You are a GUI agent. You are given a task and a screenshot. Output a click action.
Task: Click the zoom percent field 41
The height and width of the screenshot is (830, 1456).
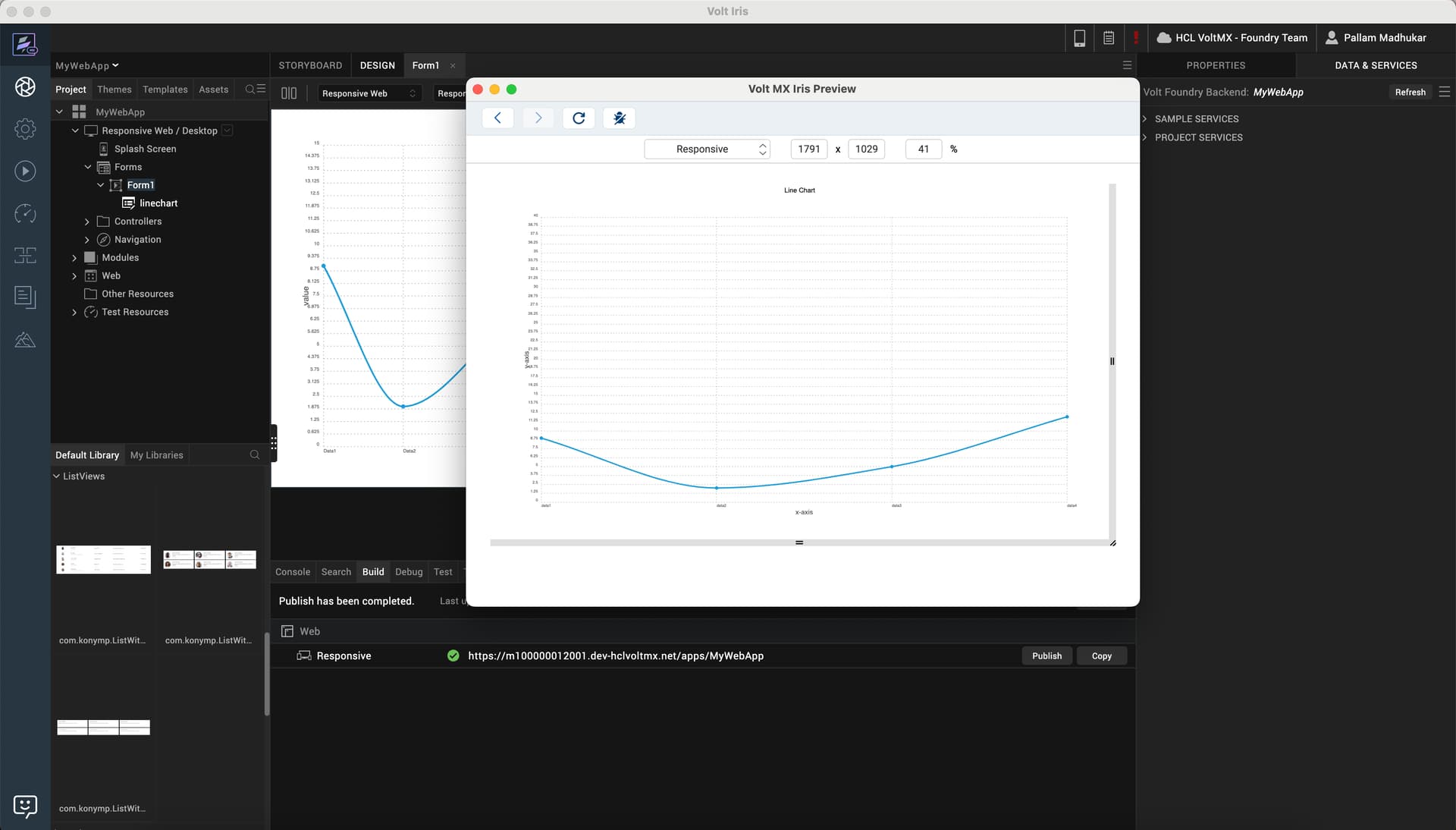tap(924, 149)
